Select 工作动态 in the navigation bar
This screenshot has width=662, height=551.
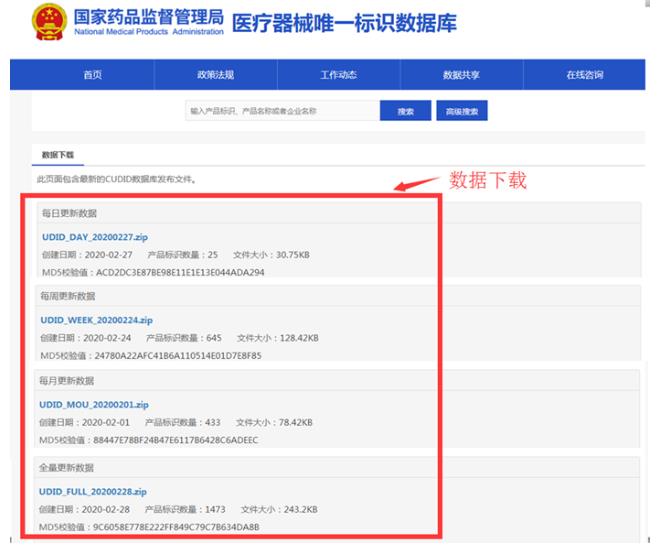coord(338,75)
